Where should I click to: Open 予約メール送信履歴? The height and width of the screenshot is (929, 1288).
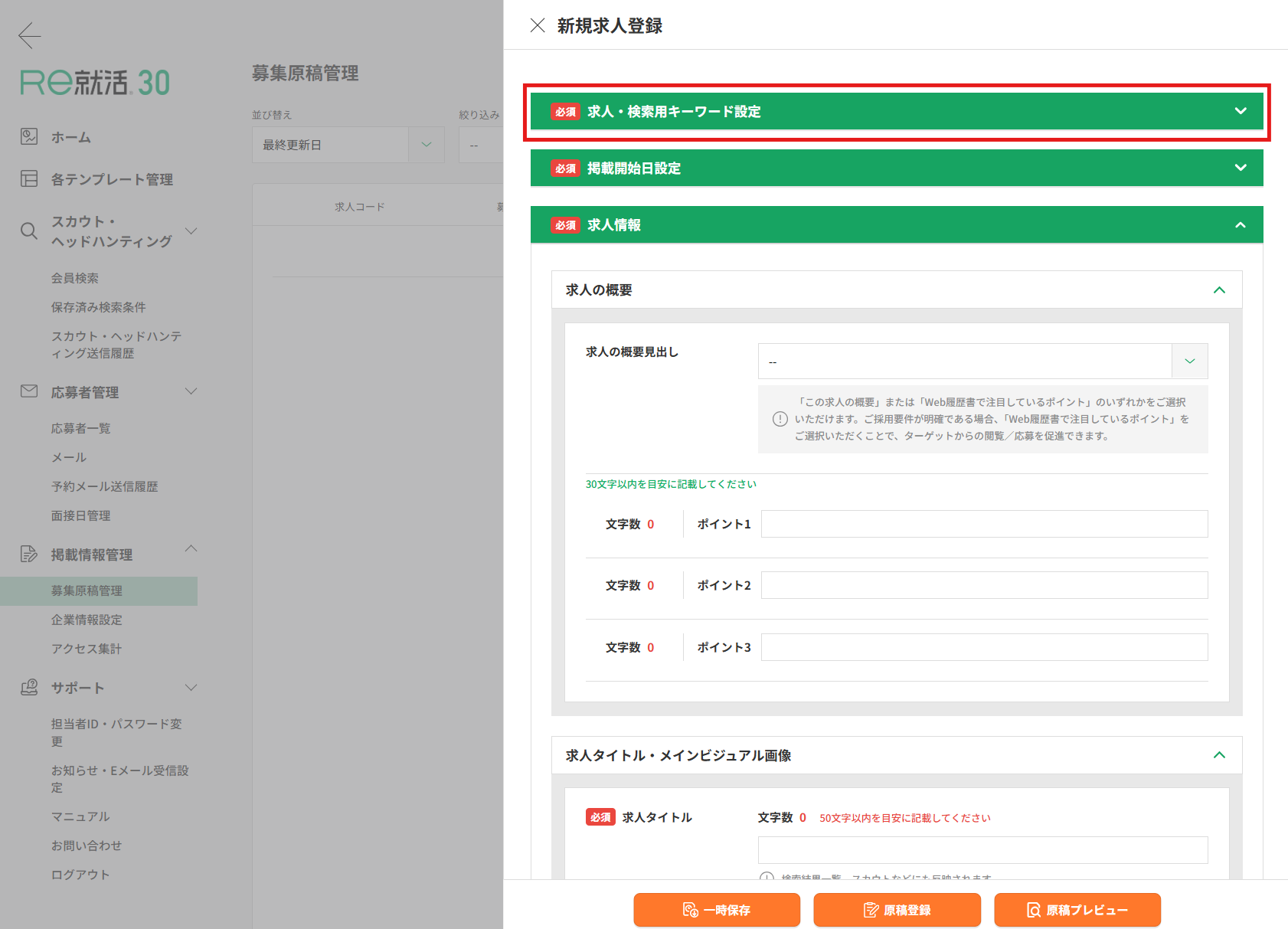click(104, 486)
